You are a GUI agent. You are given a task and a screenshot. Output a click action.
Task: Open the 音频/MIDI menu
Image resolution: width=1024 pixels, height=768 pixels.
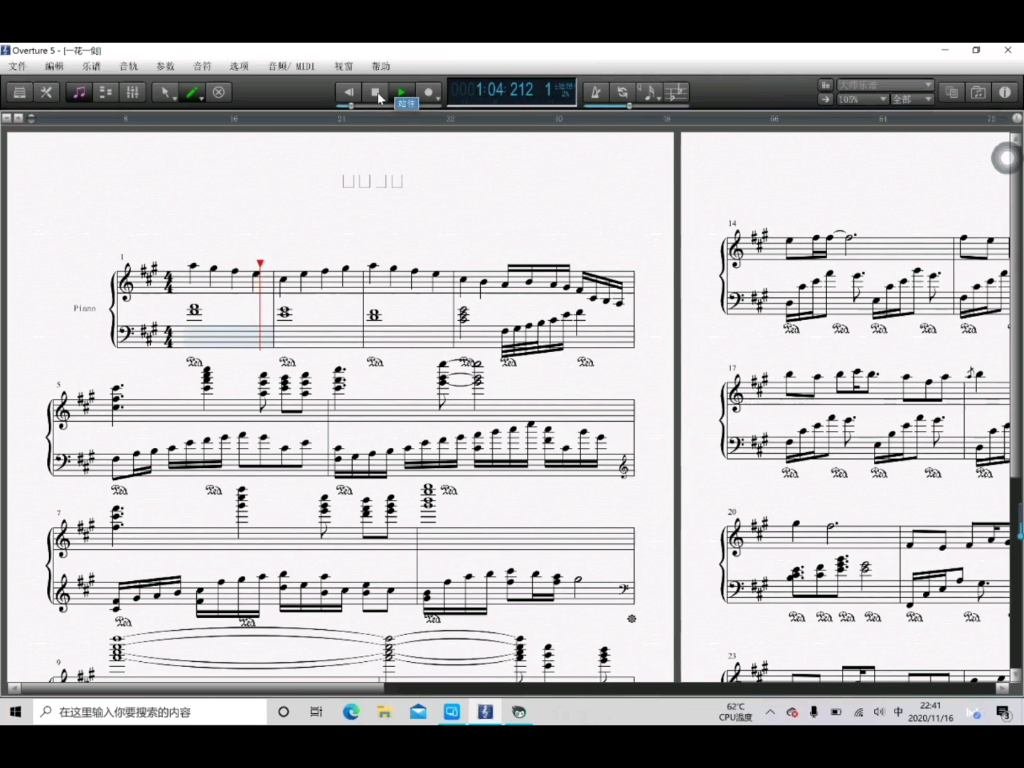pos(291,66)
